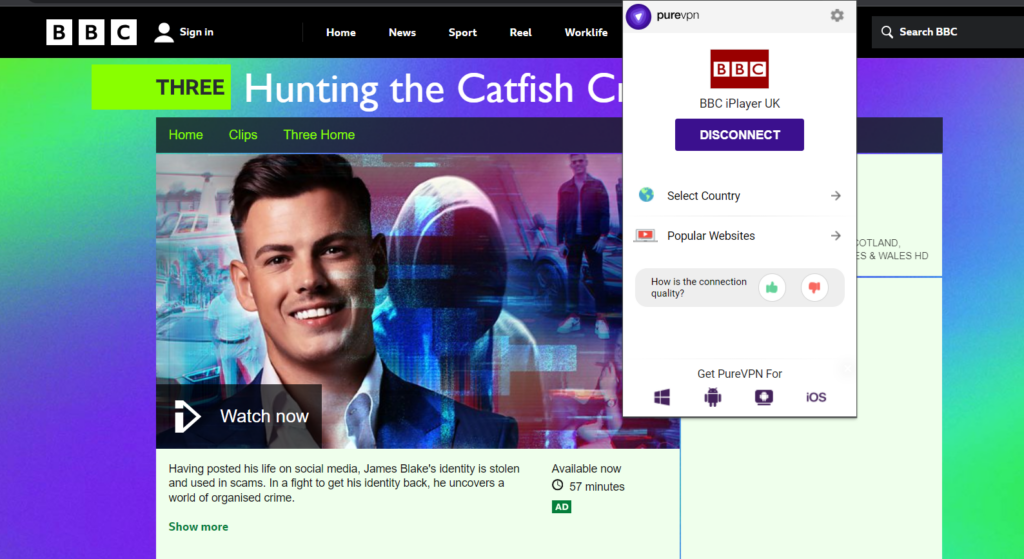
Task: Play episode with Watch now
Action: 240,416
